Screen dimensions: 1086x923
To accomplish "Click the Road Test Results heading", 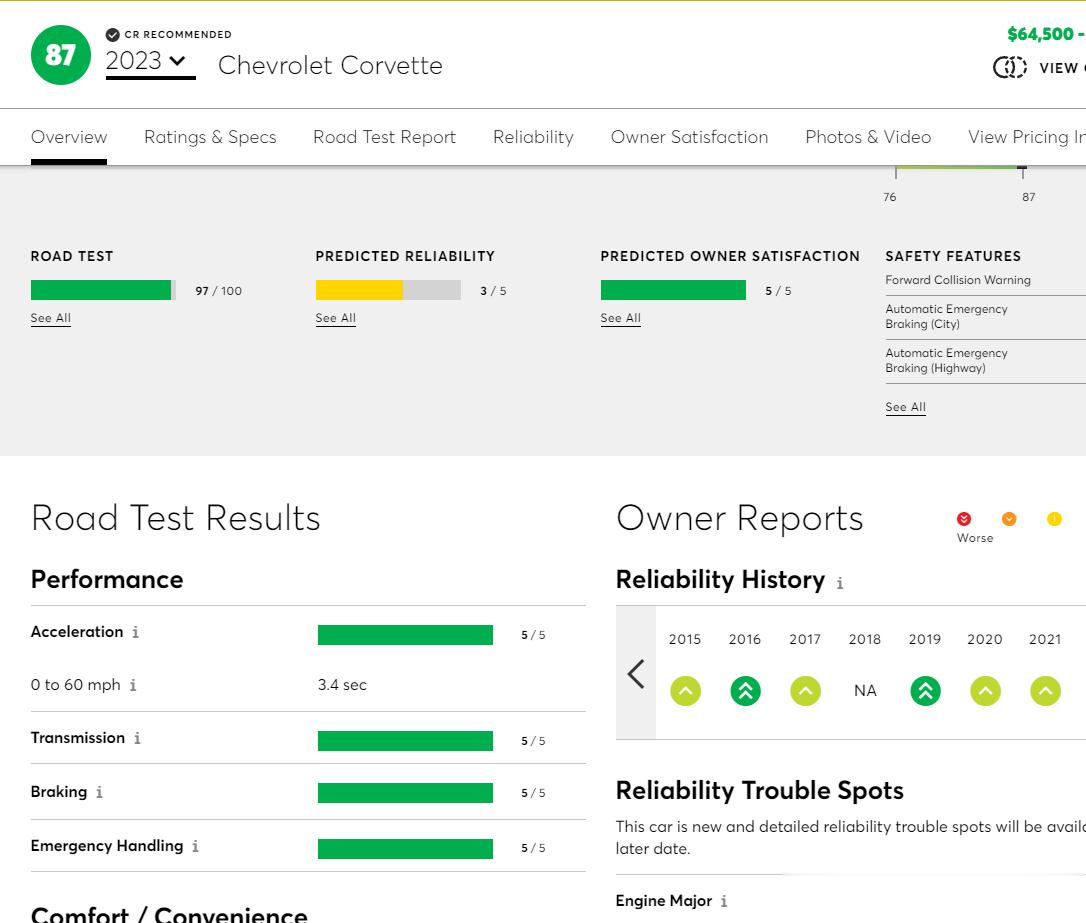I will tap(176, 518).
